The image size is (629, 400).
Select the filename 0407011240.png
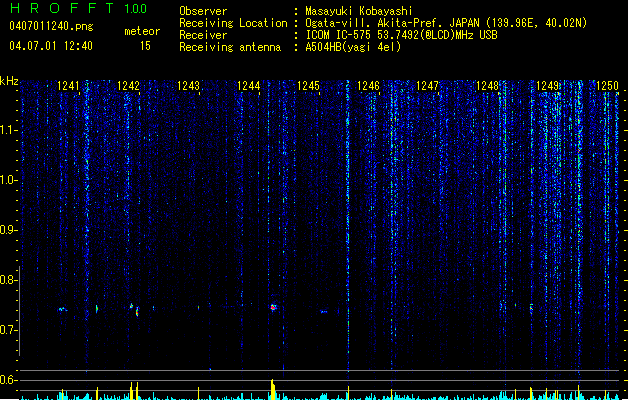click(51, 26)
